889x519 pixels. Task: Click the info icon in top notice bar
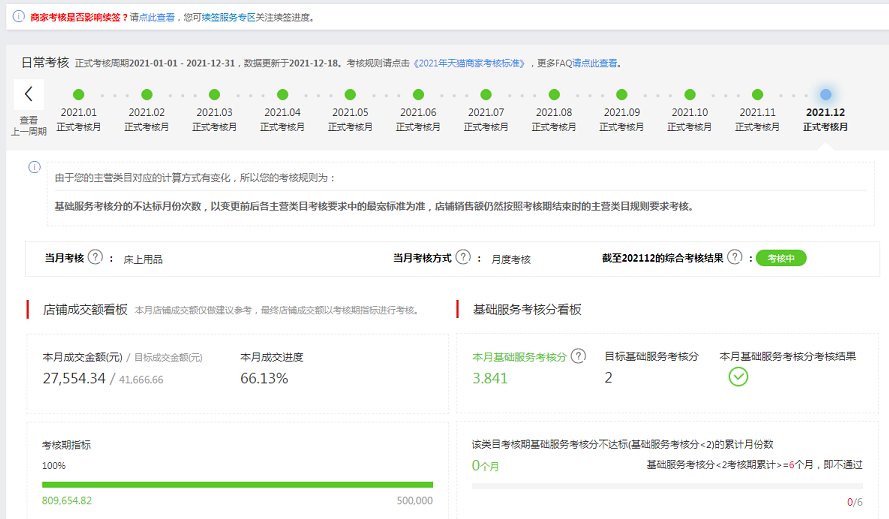click(x=19, y=16)
